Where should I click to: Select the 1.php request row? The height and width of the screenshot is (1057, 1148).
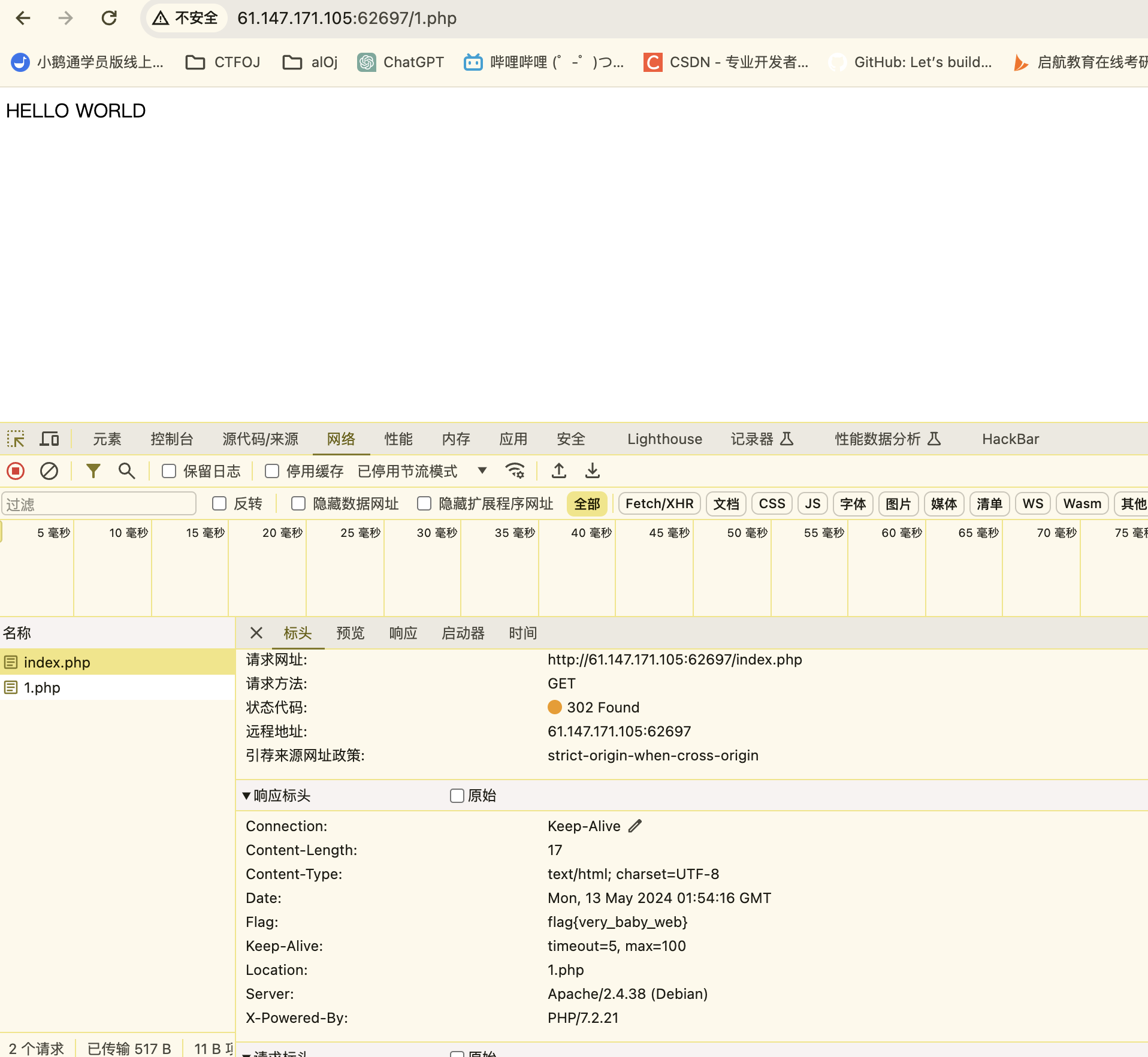(x=117, y=687)
